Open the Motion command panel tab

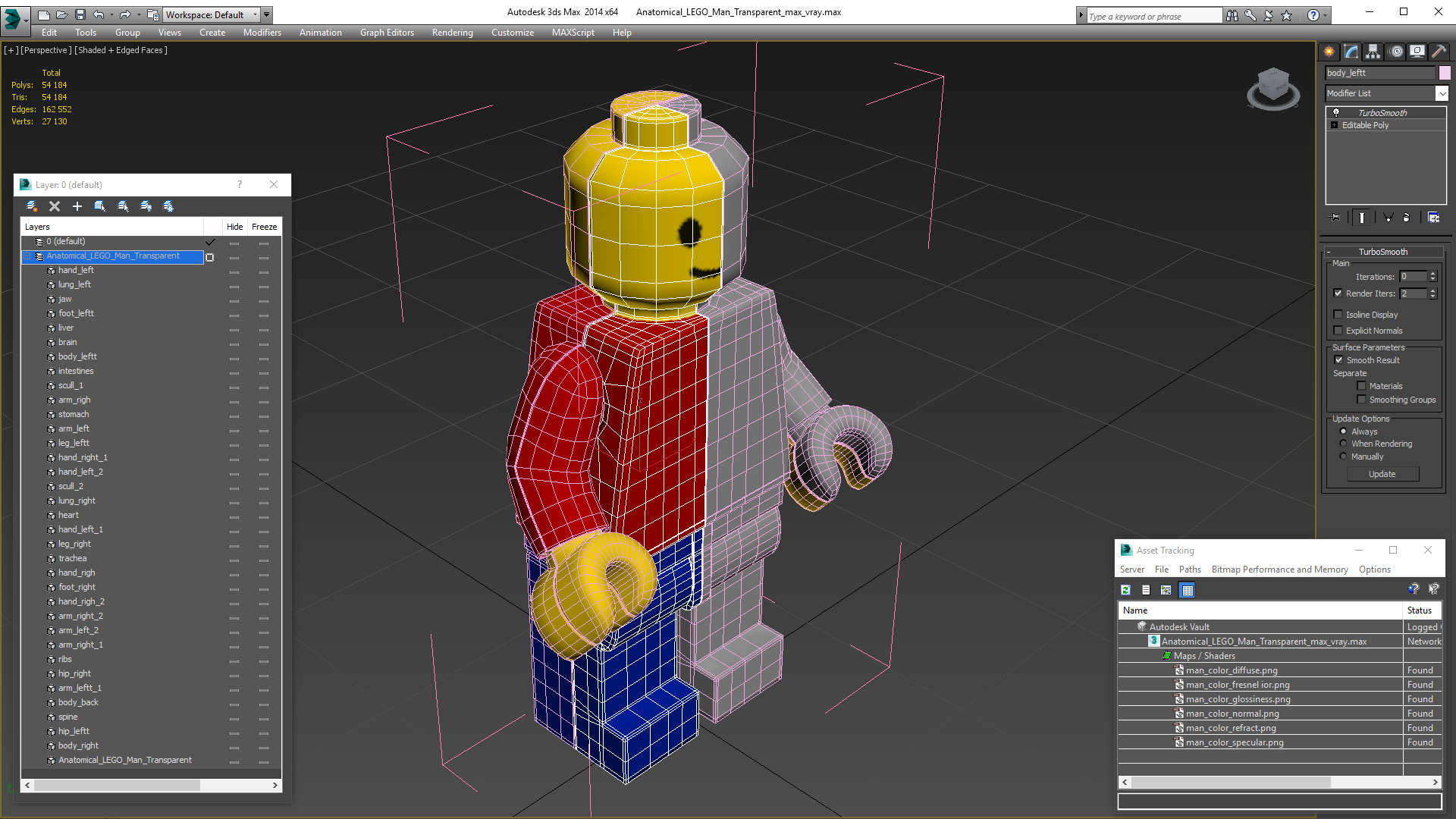coord(1395,52)
